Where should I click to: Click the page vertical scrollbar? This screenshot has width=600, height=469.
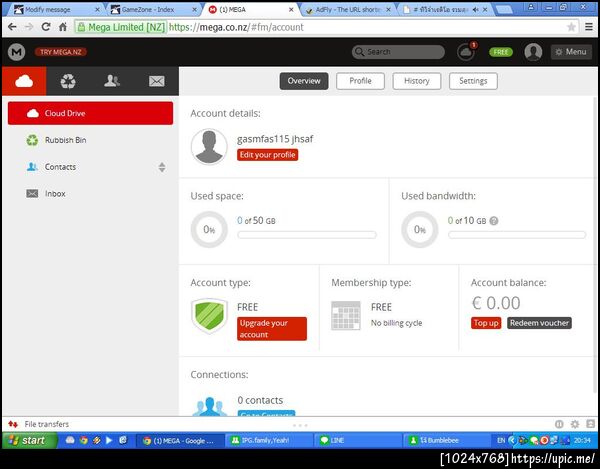pos(595,245)
